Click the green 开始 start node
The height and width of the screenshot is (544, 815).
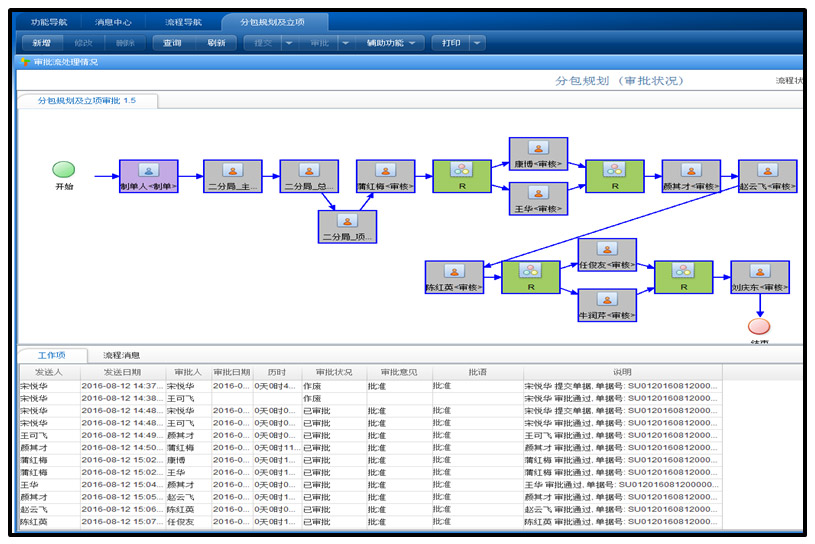(x=64, y=170)
